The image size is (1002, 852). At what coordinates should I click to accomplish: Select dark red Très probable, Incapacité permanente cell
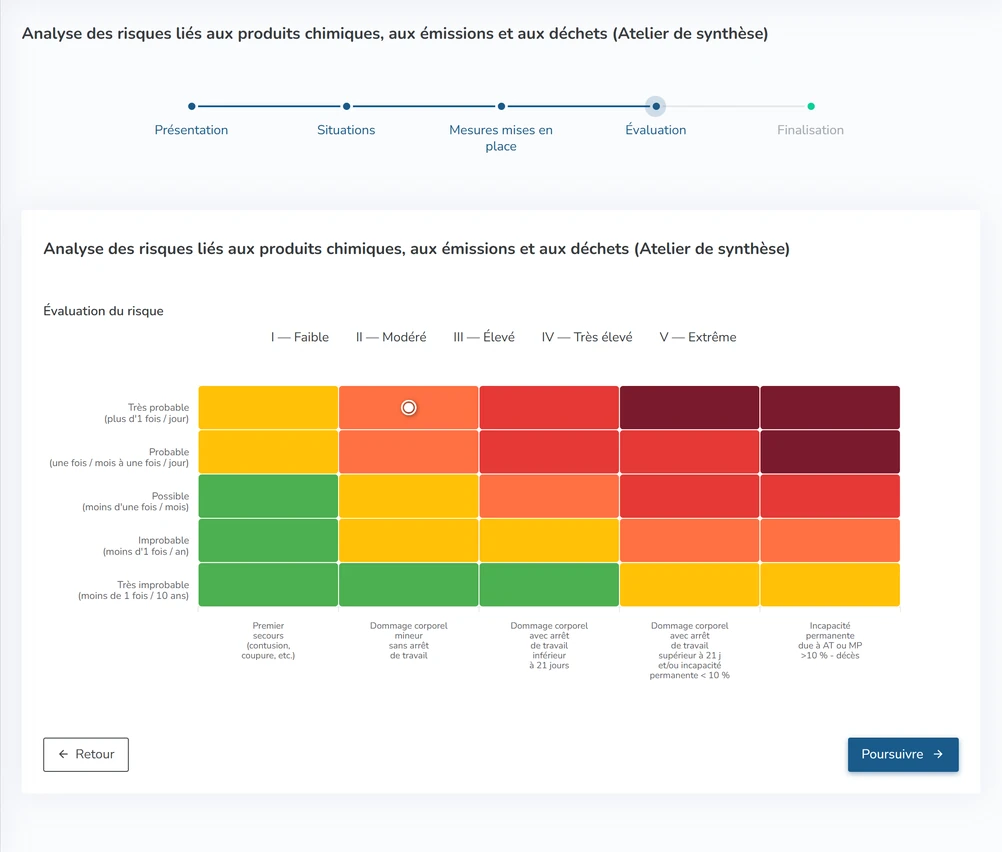point(829,407)
